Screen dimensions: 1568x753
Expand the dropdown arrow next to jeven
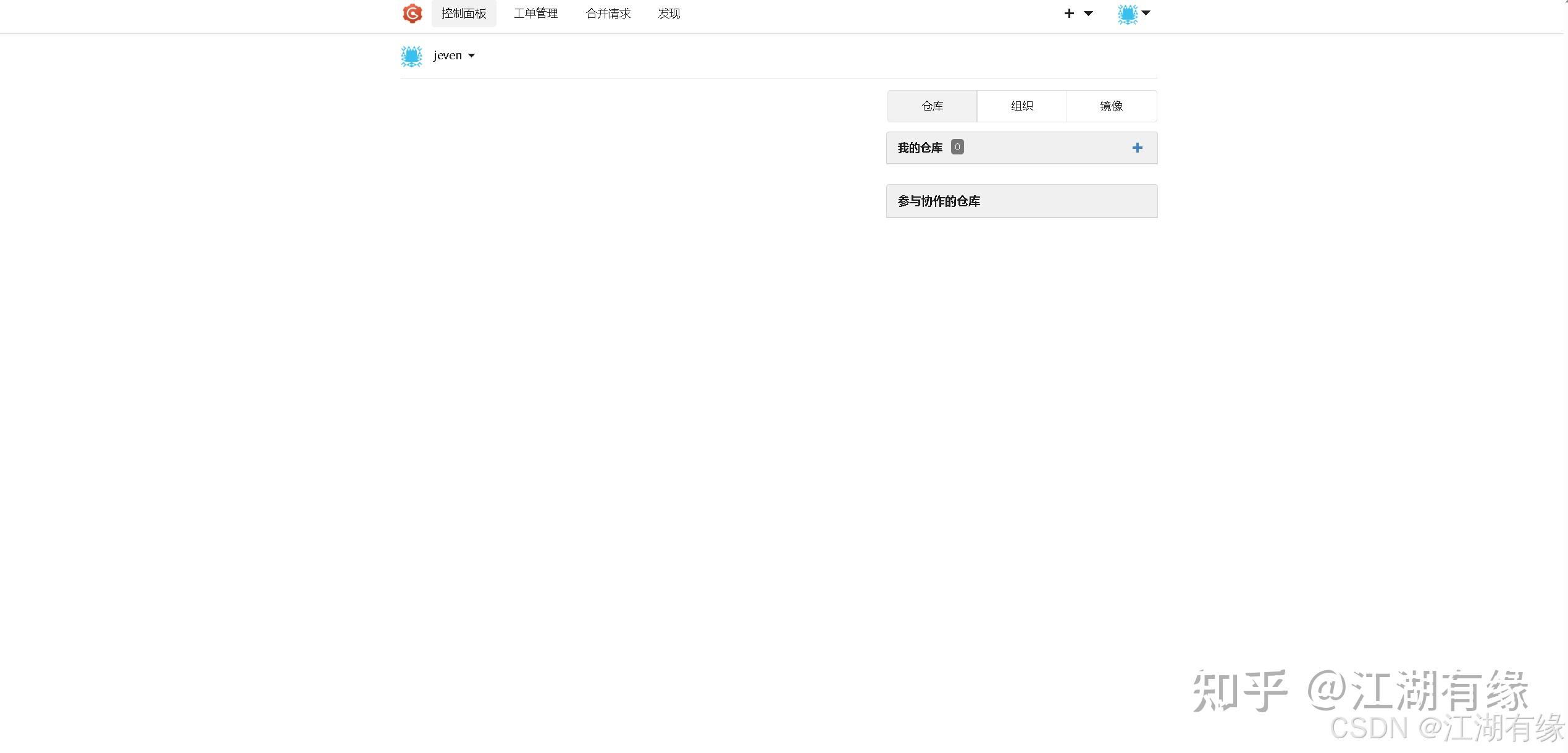[x=471, y=56]
